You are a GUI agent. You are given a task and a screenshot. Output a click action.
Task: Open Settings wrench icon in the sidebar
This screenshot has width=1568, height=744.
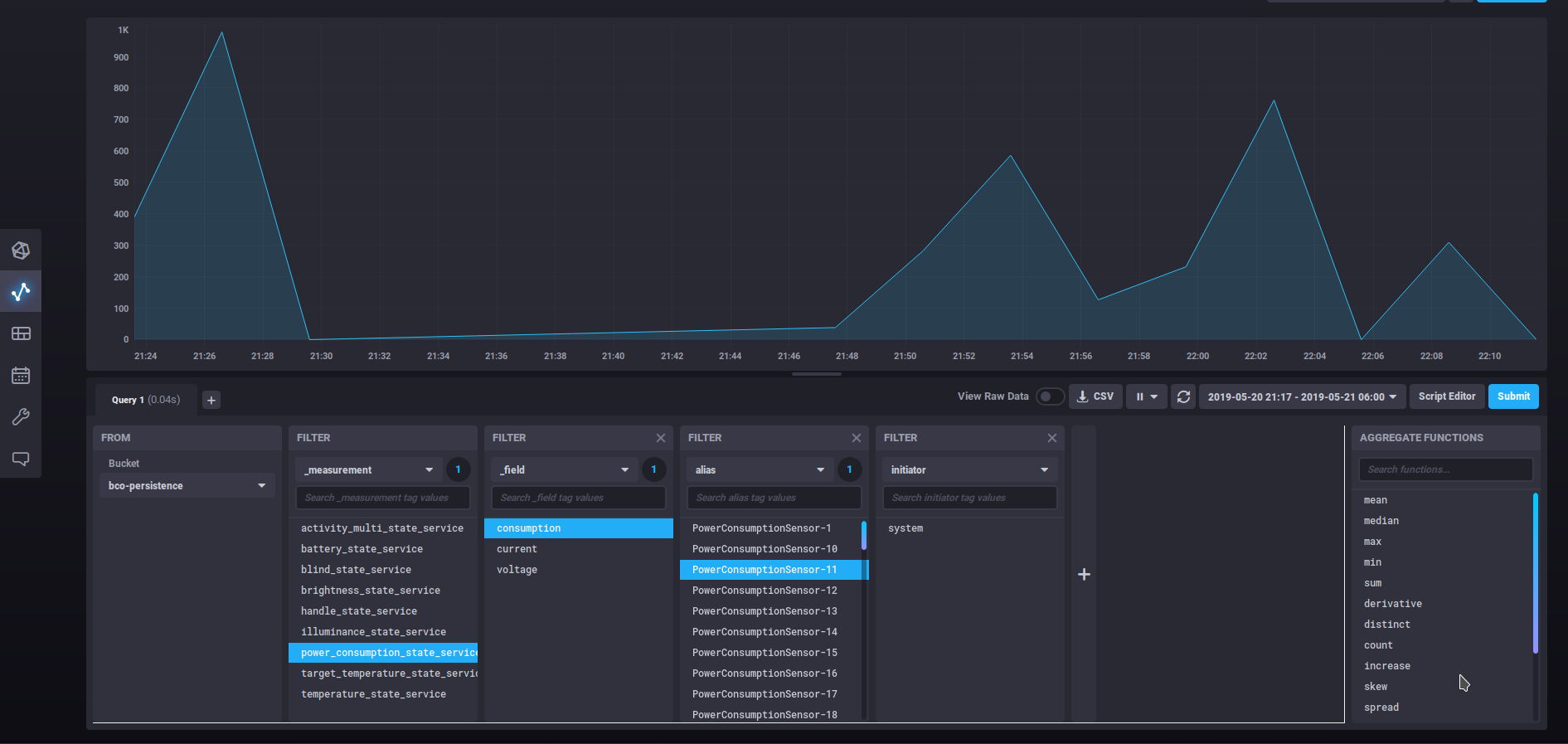click(21, 416)
